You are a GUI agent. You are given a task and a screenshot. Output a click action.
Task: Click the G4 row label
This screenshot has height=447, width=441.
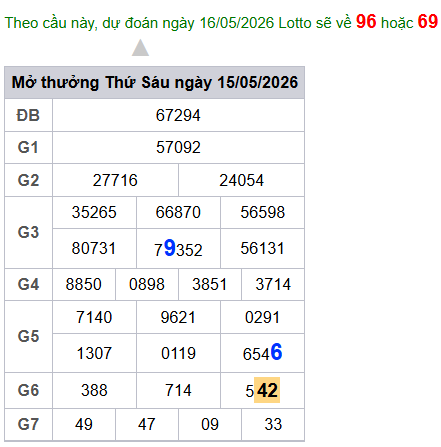pos(28,284)
